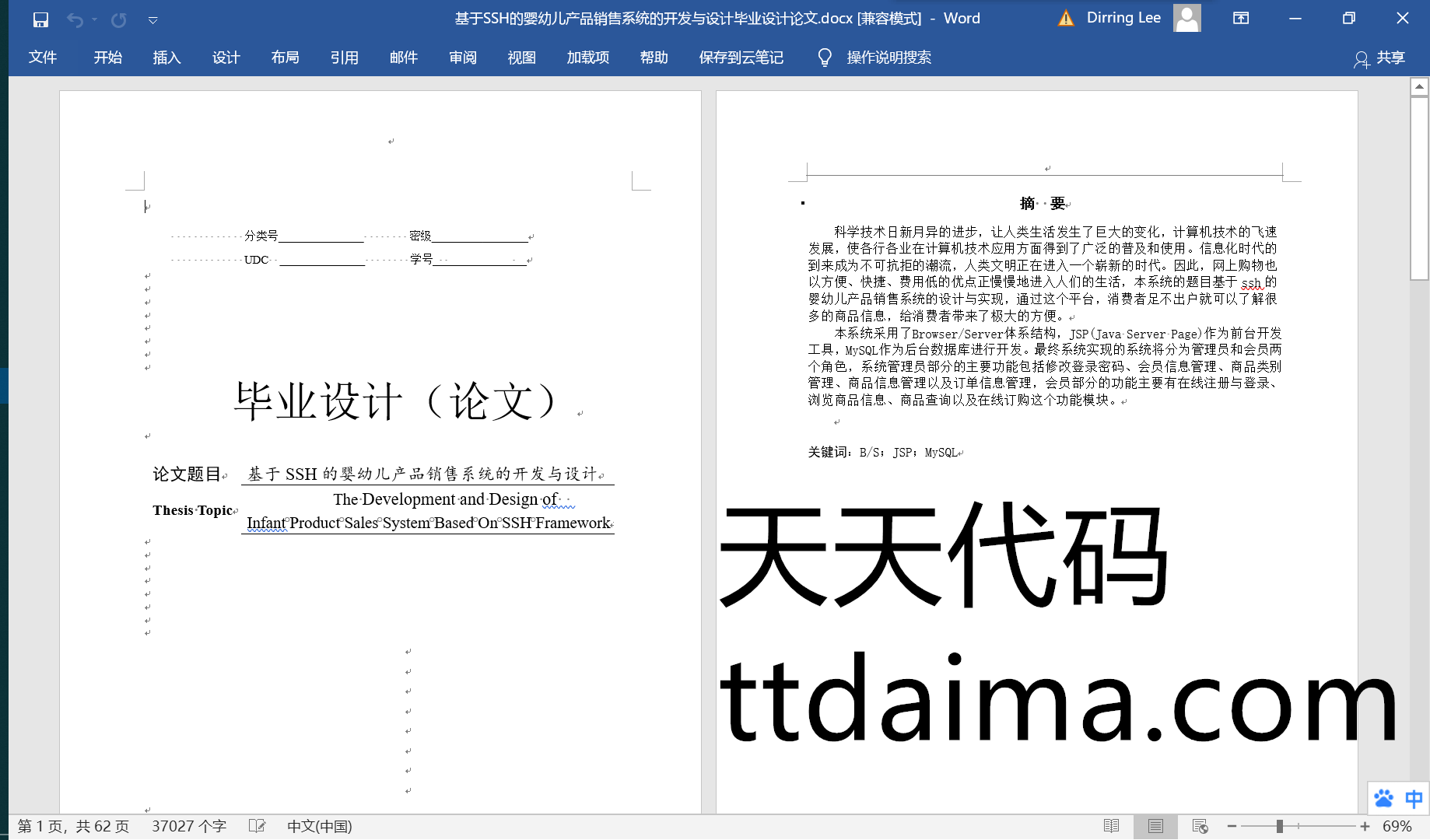Image resolution: width=1430 pixels, height=840 pixels.
Task: Switch to Web Layout view
Action: tap(1200, 826)
